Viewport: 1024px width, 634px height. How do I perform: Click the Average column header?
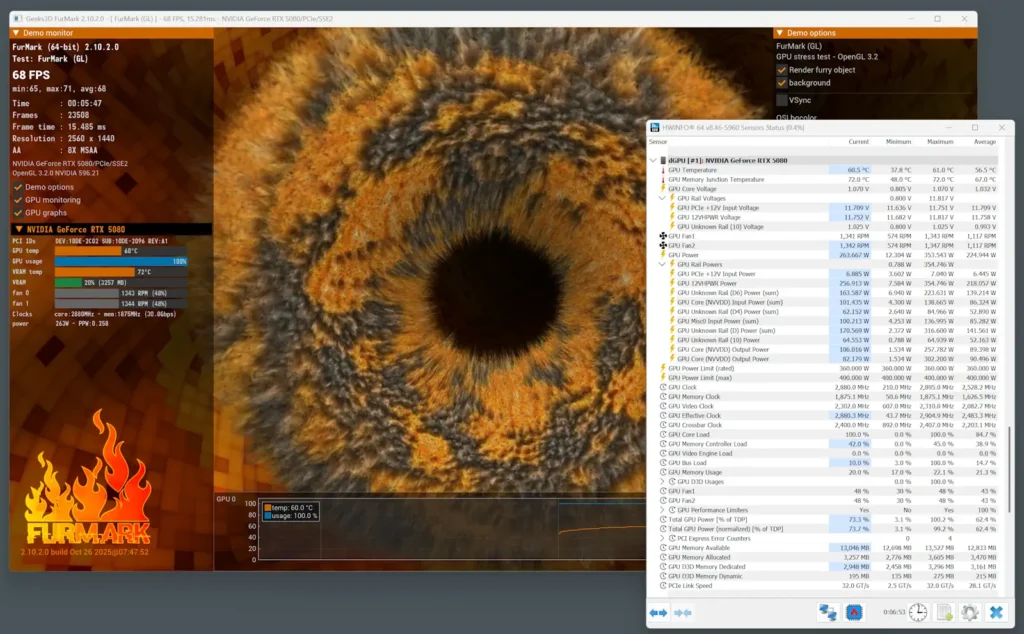[x=985, y=142]
